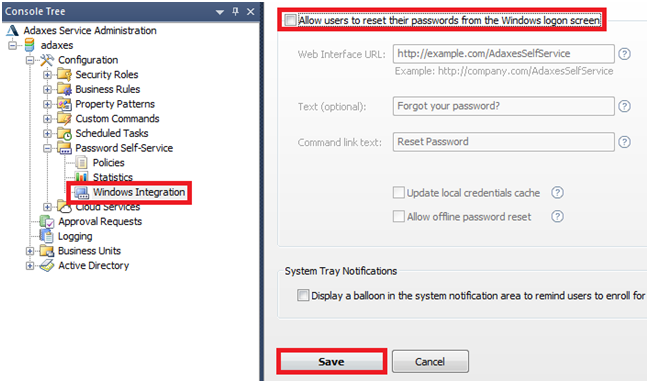Click the Scheduled Tasks clock icon

(x=64, y=133)
